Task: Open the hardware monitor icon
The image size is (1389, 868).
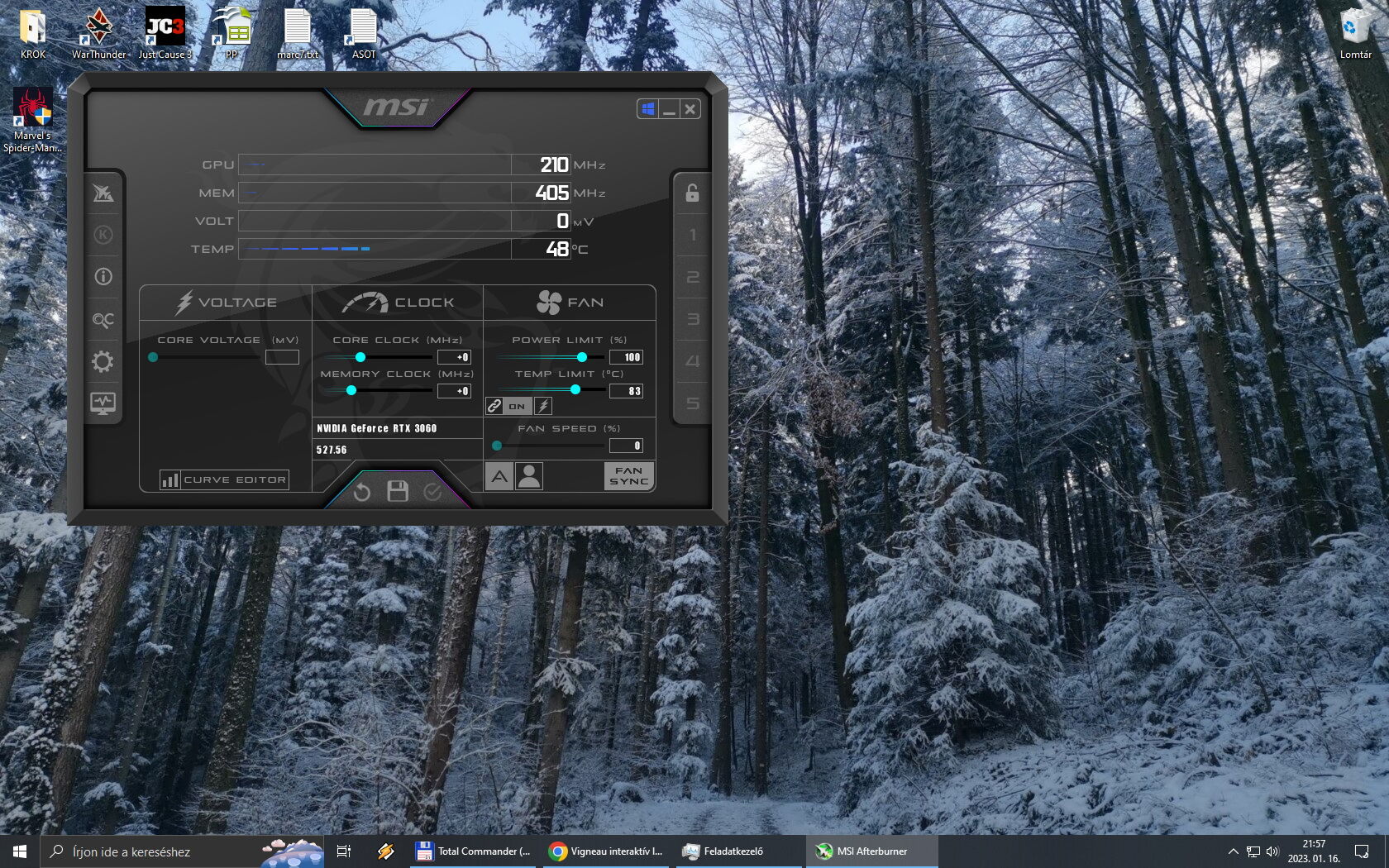Action: [x=103, y=403]
